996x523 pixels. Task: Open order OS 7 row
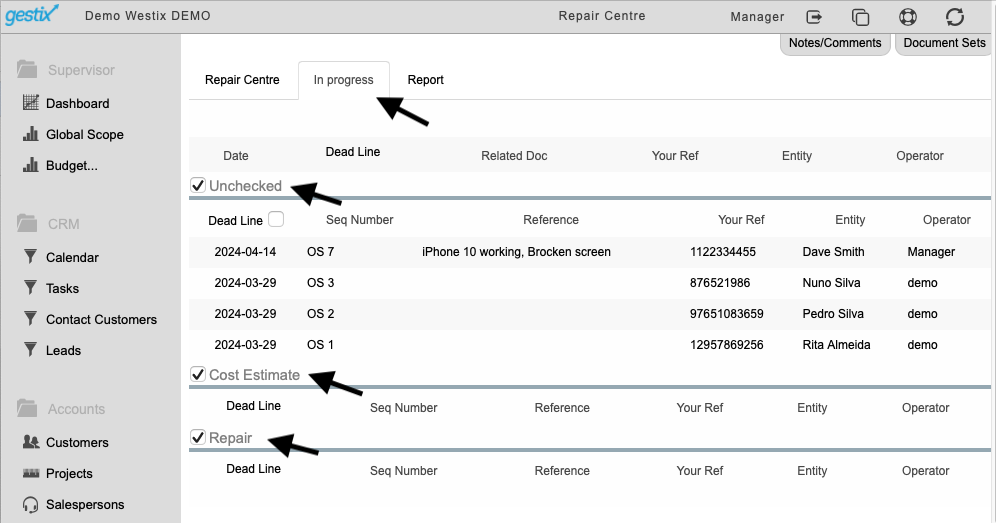coord(589,252)
